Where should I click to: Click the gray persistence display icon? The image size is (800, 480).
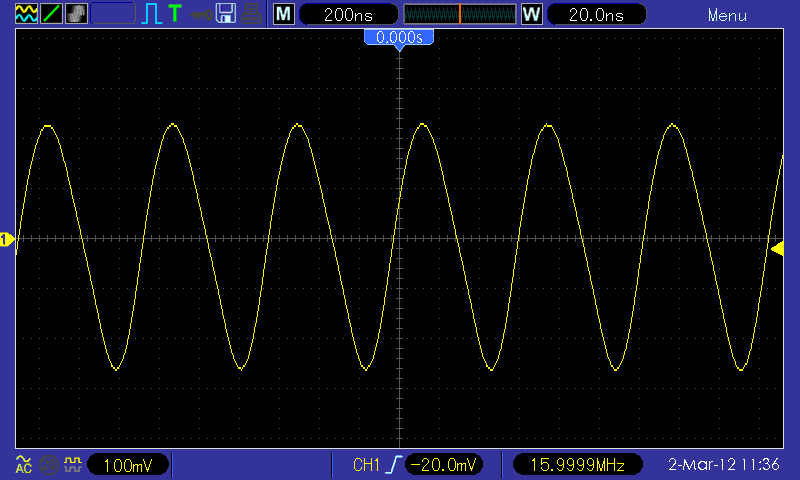77,14
